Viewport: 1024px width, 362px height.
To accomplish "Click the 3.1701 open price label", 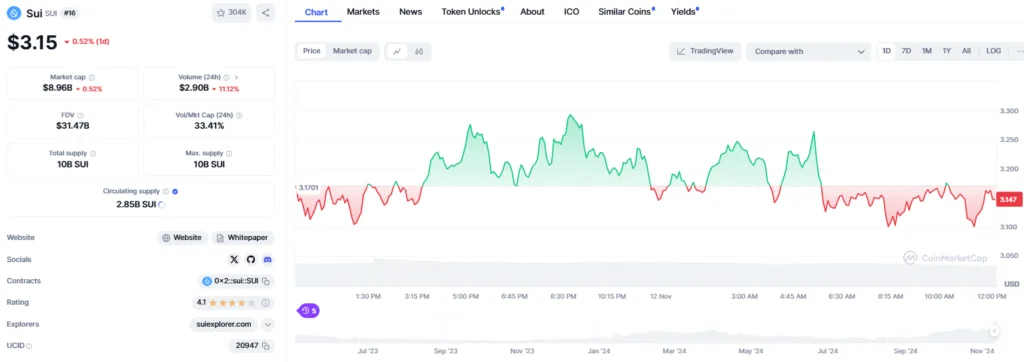I will coord(307,188).
